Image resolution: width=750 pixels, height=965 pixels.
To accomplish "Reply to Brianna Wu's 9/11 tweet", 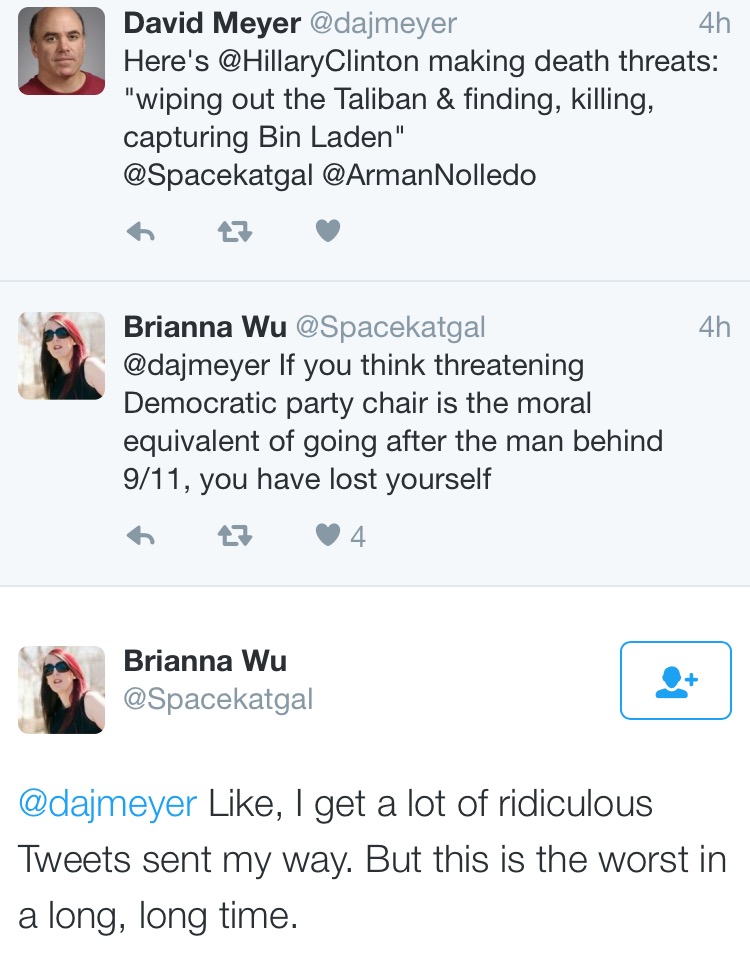I will coord(140,536).
